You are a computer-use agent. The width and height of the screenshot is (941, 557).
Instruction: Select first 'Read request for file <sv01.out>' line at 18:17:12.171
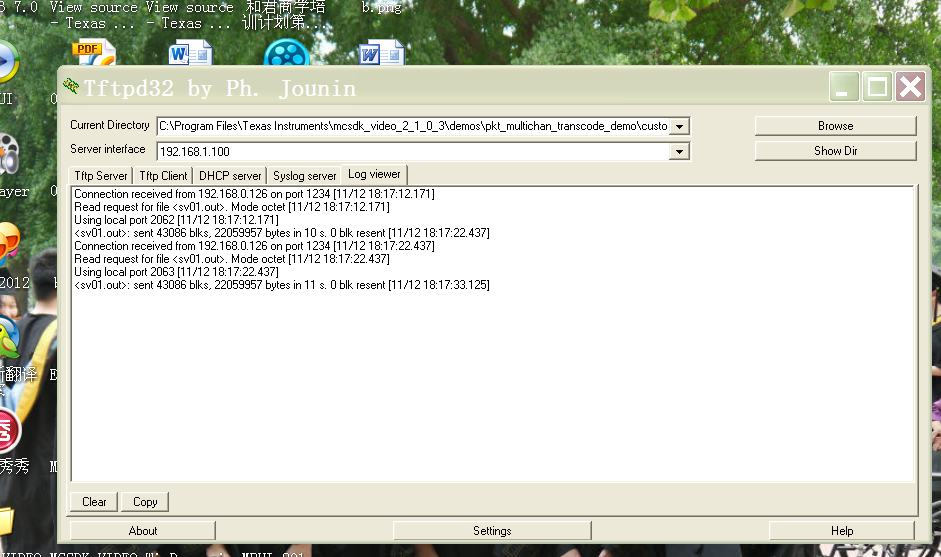(x=232, y=207)
